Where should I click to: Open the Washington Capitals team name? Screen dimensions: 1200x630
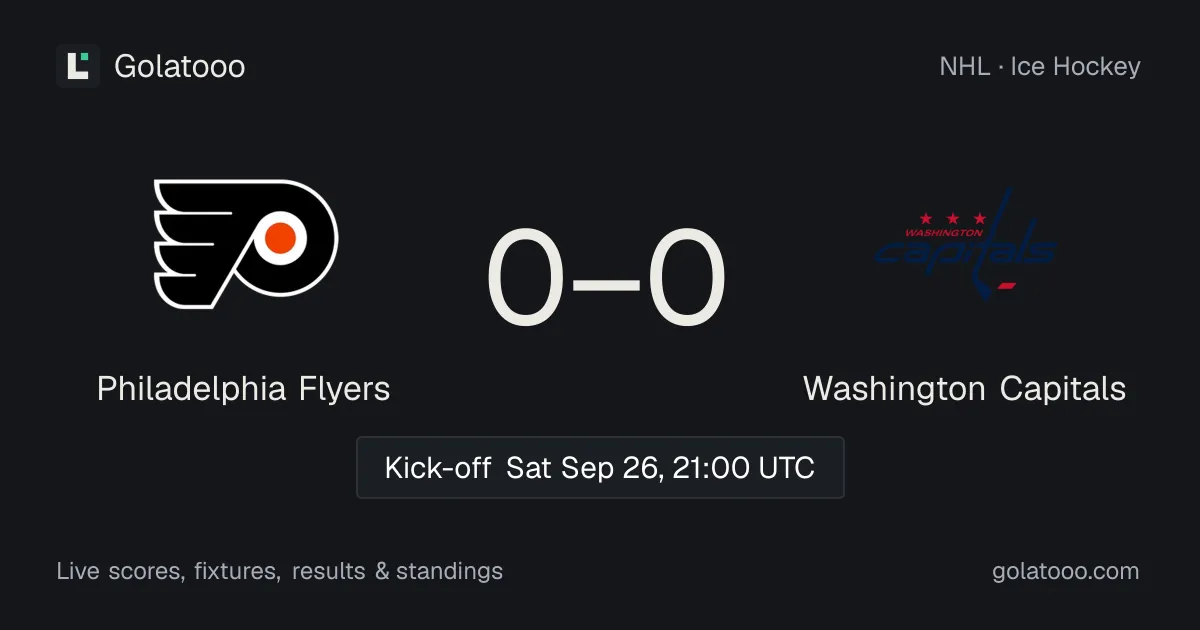965,388
